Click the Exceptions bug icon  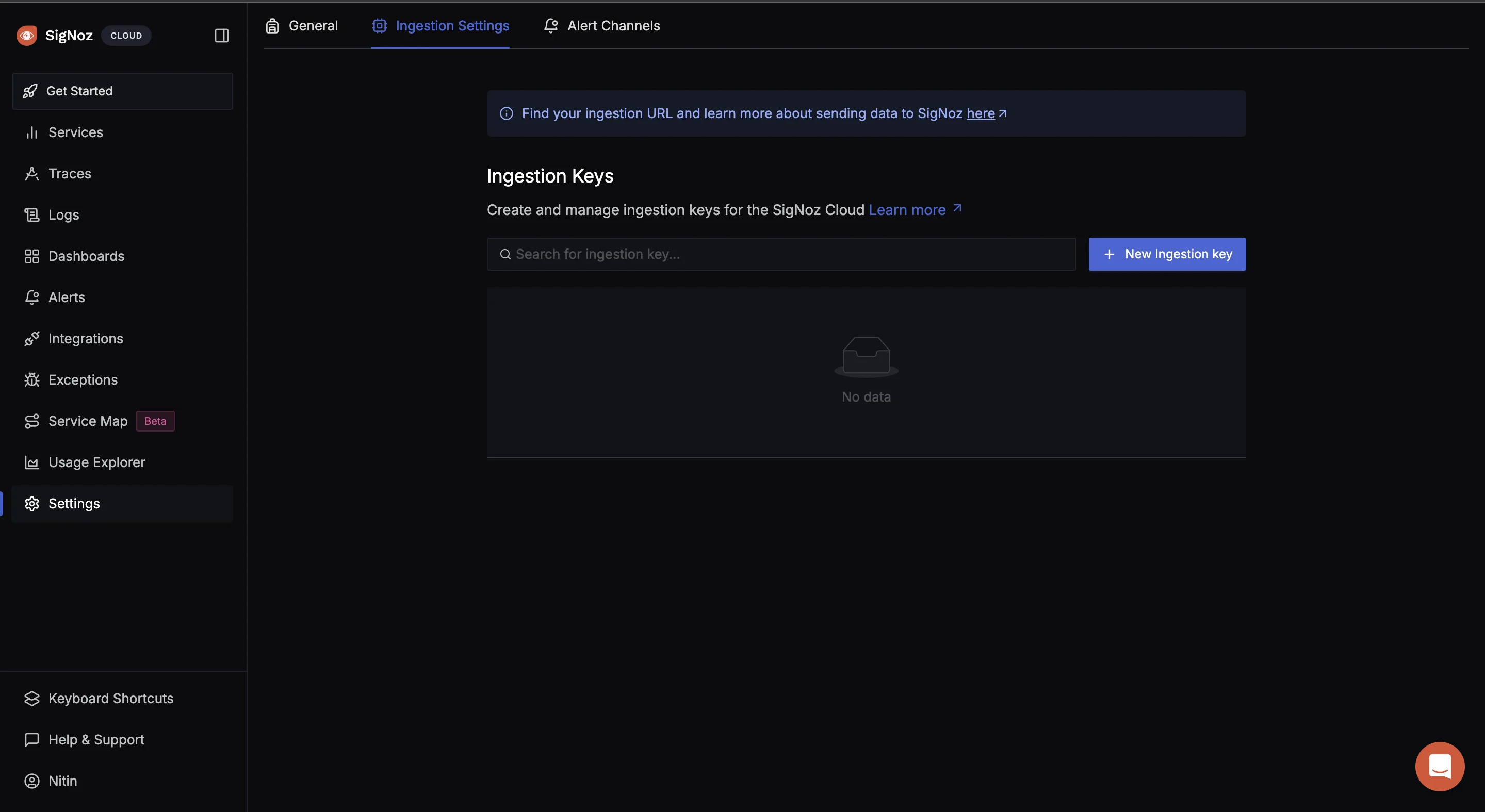coord(31,380)
